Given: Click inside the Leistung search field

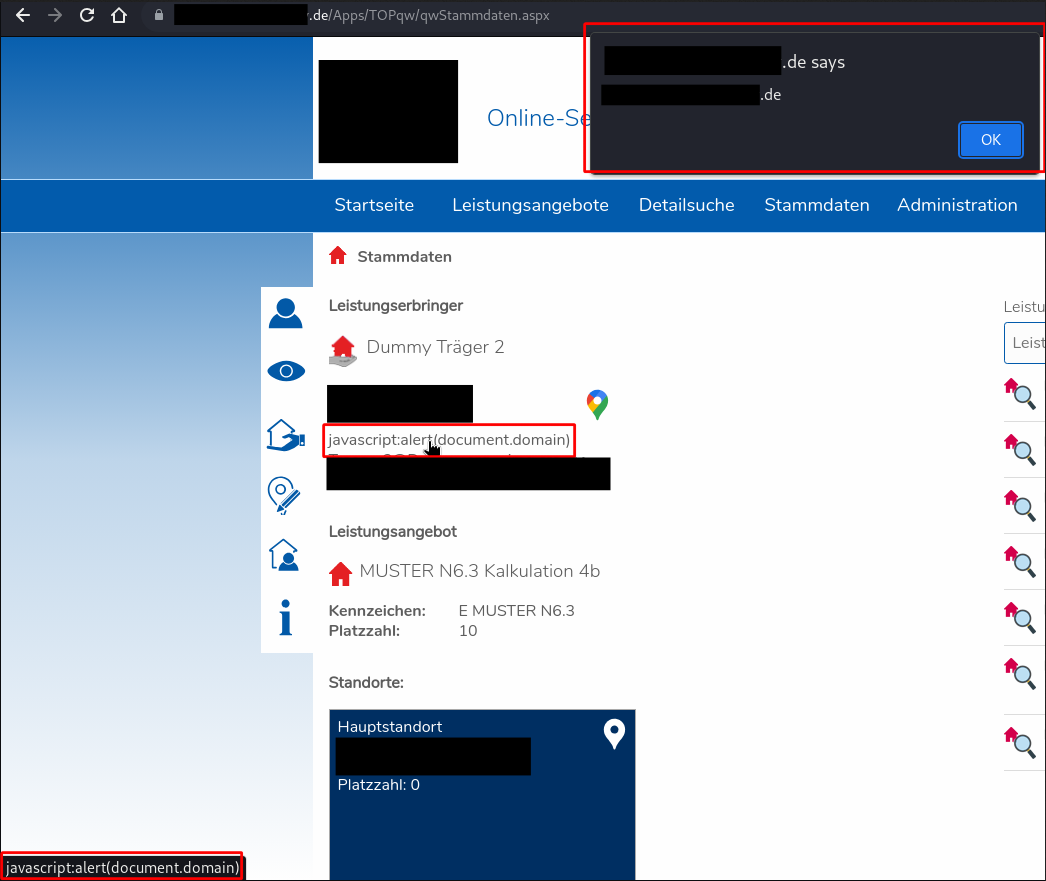Looking at the screenshot, I should 1030,343.
